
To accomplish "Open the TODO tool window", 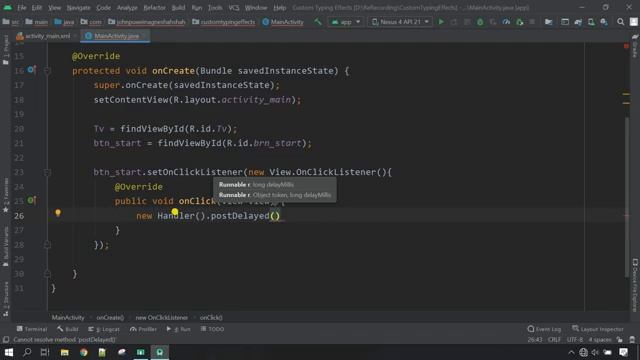I will tap(212, 329).
